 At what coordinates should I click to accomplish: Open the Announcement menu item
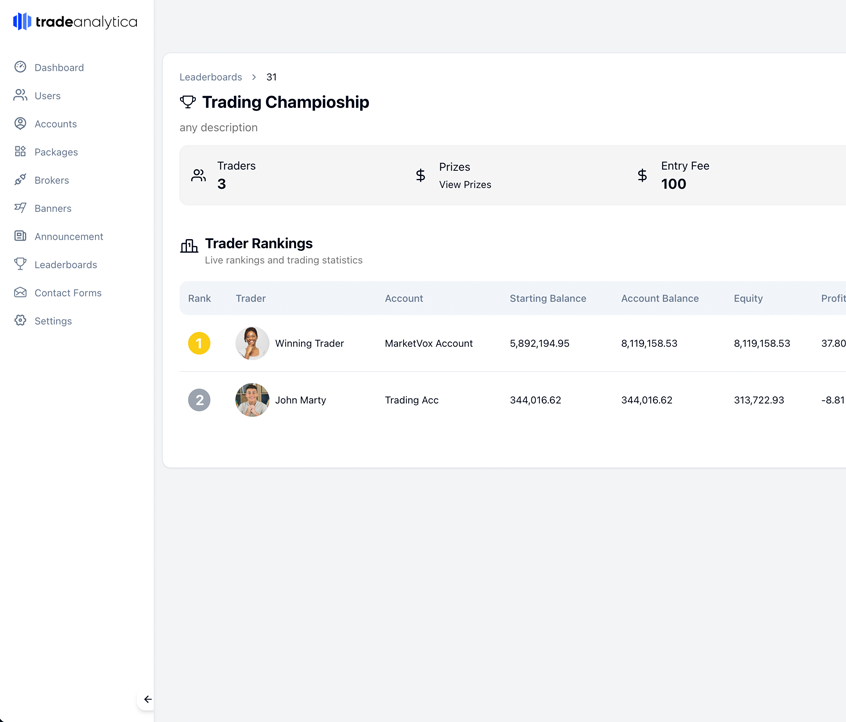pos(68,237)
